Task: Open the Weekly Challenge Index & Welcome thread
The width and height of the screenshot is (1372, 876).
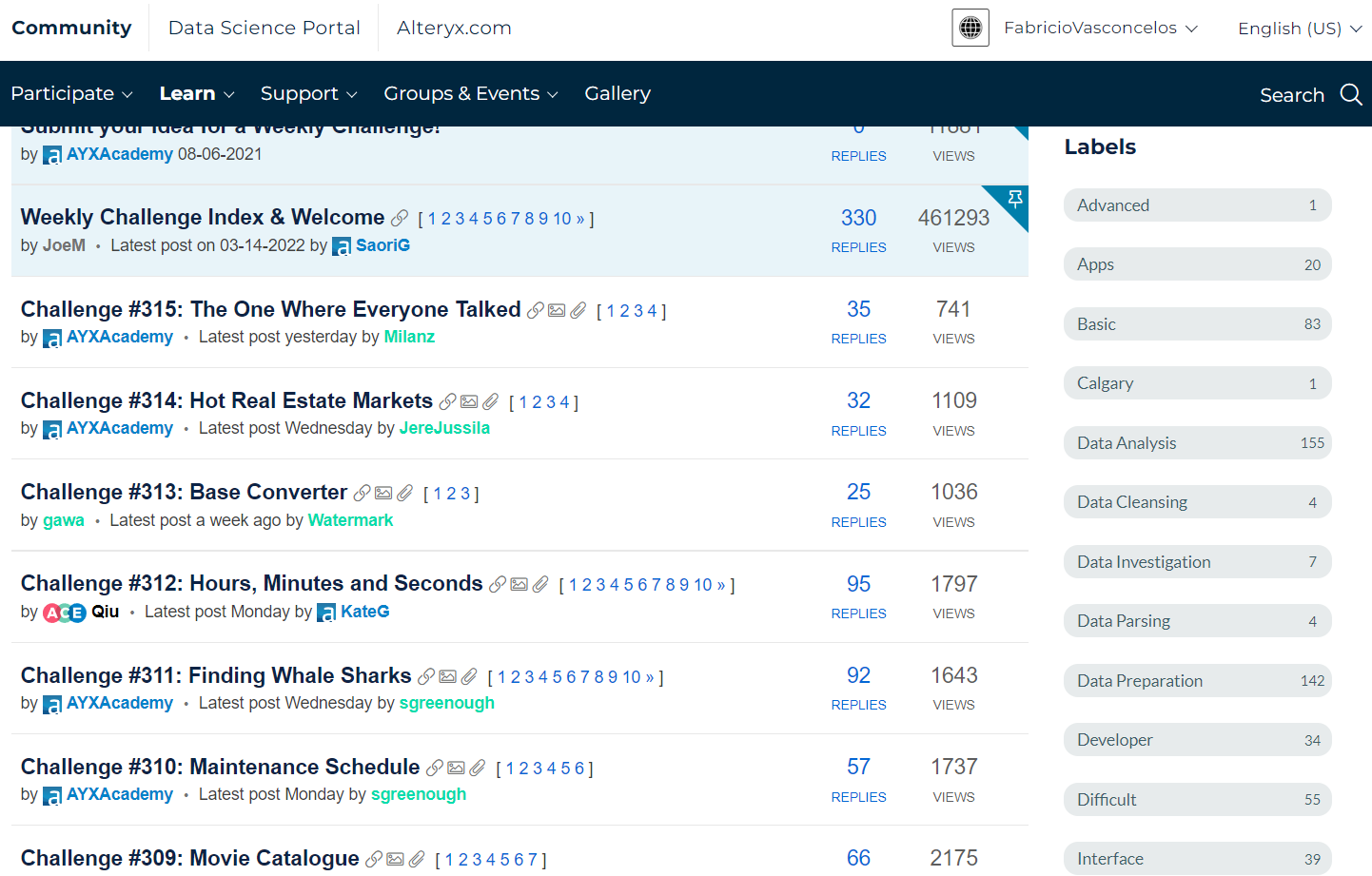Action: (203, 217)
